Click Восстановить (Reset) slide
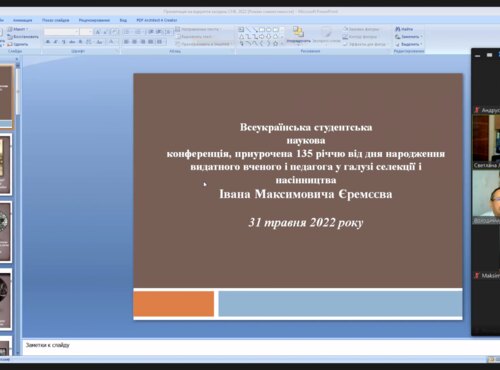500x370 pixels. 23,36
